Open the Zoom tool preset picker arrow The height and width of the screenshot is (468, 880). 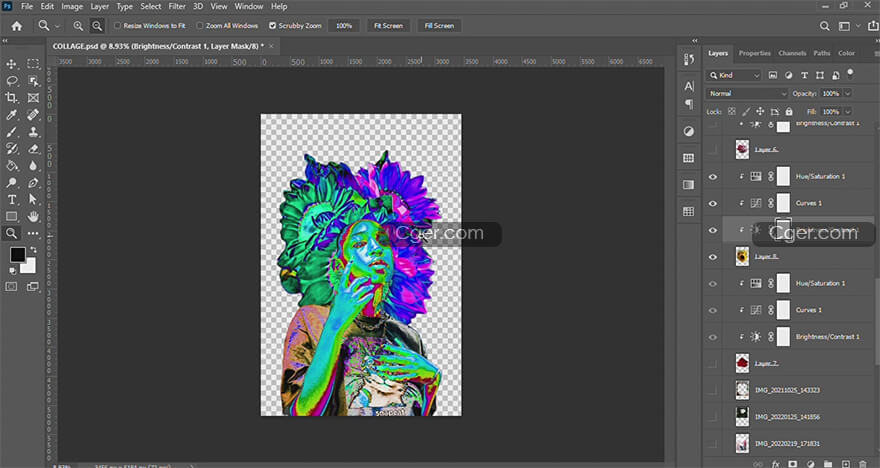[58, 26]
